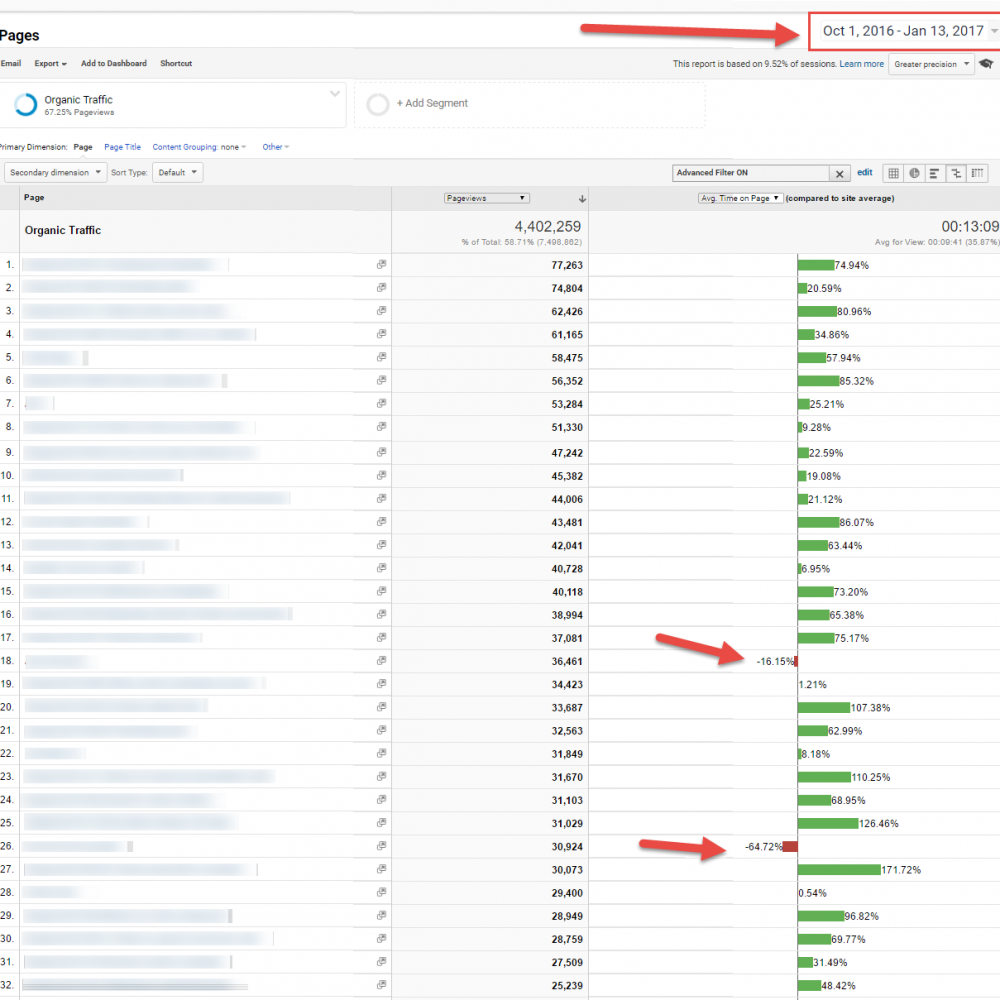Open row 58,475 page external link icon
This screenshot has height=1000, width=1000.
coord(381,357)
